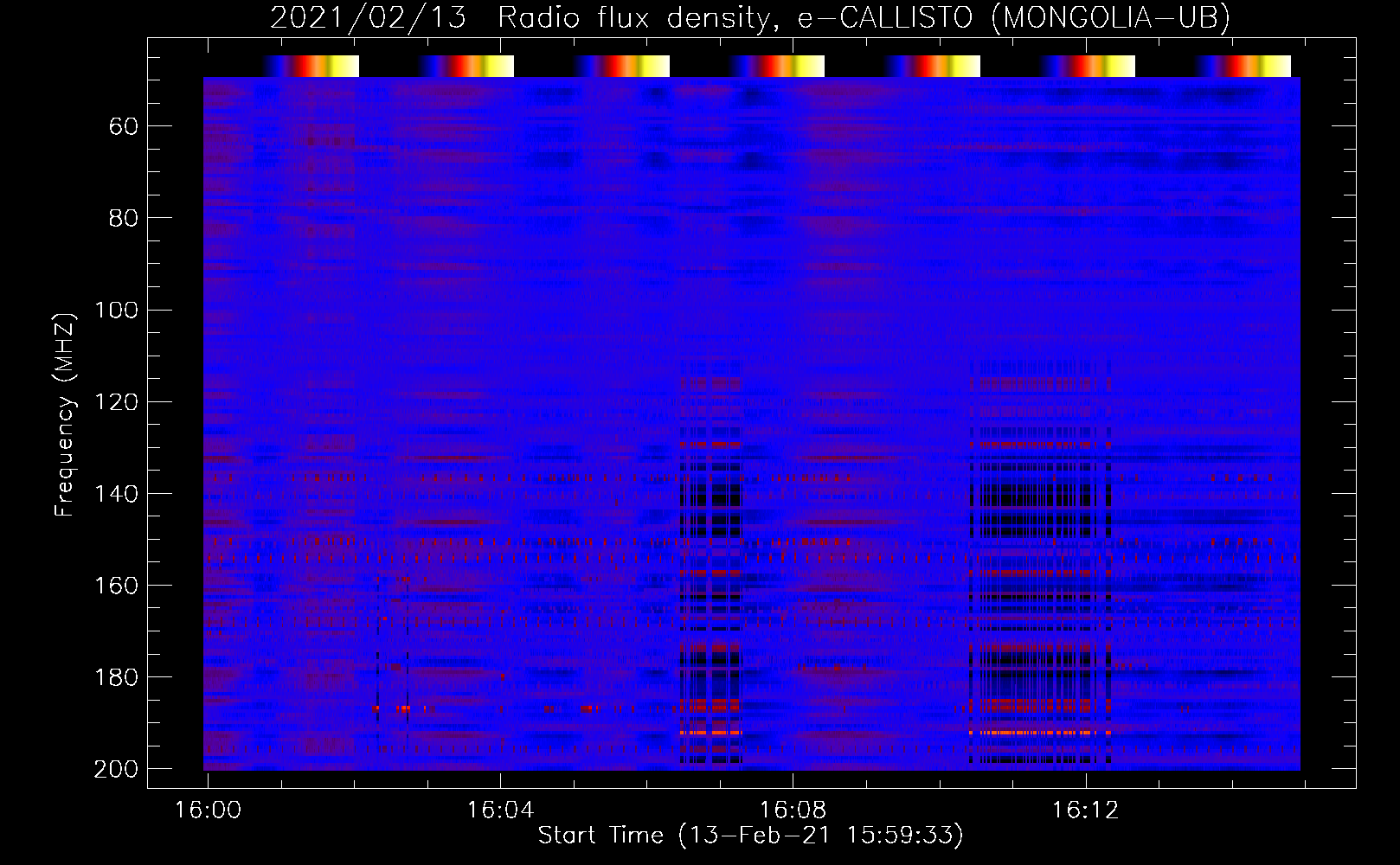Click the '140' frequency tick label
The height and width of the screenshot is (865, 1400).
[117, 494]
